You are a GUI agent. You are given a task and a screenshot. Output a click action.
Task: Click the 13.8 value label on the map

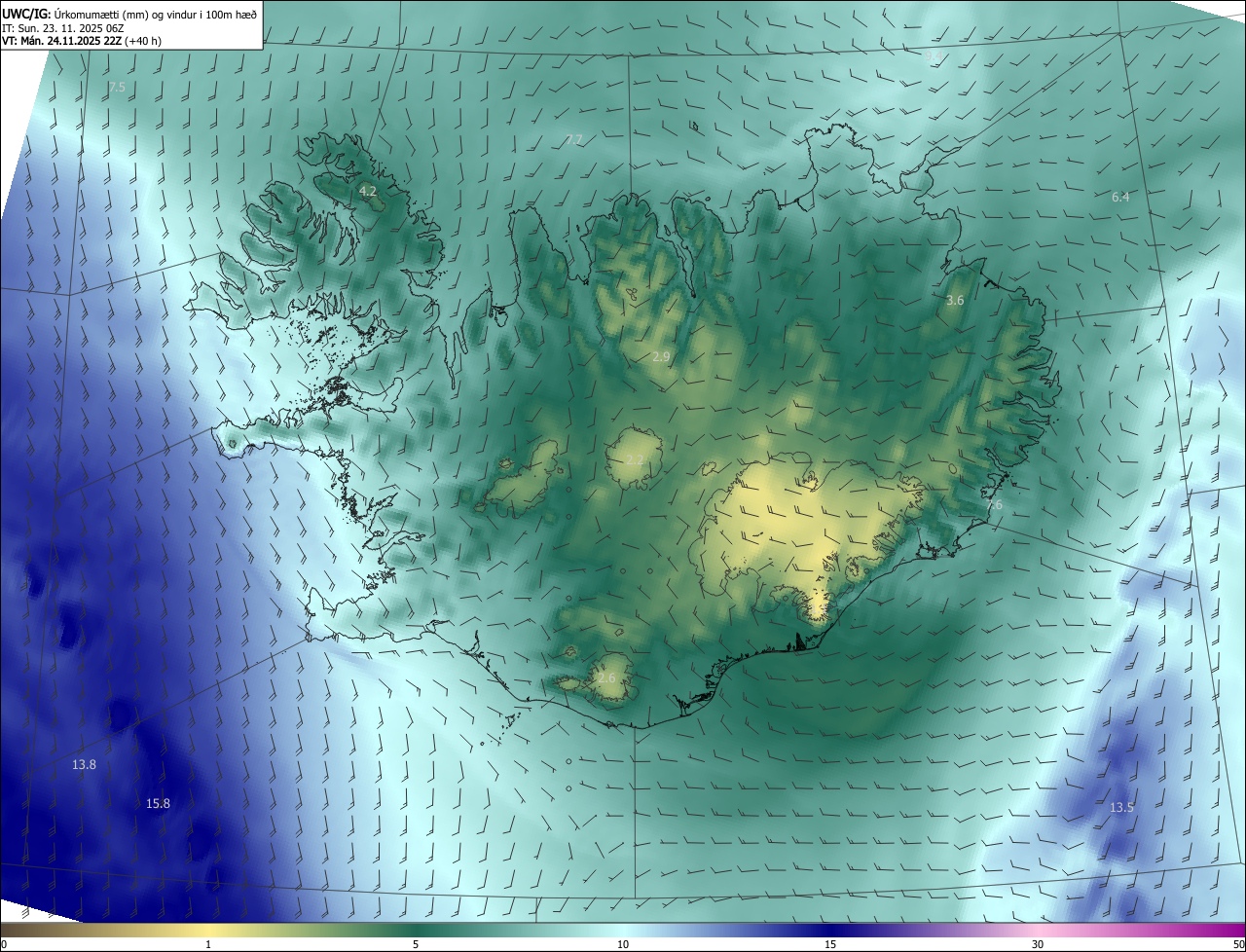click(84, 765)
